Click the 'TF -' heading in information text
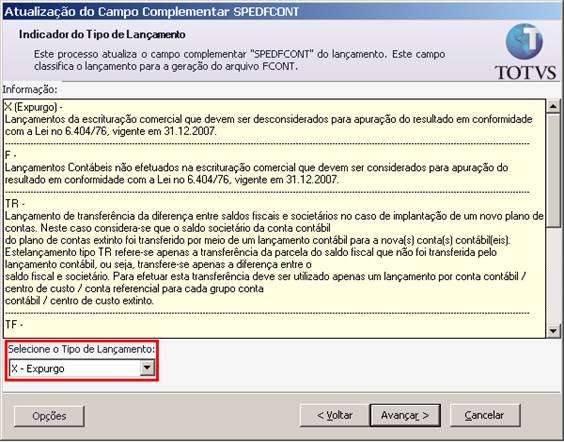The height and width of the screenshot is (442, 564). tap(14, 325)
